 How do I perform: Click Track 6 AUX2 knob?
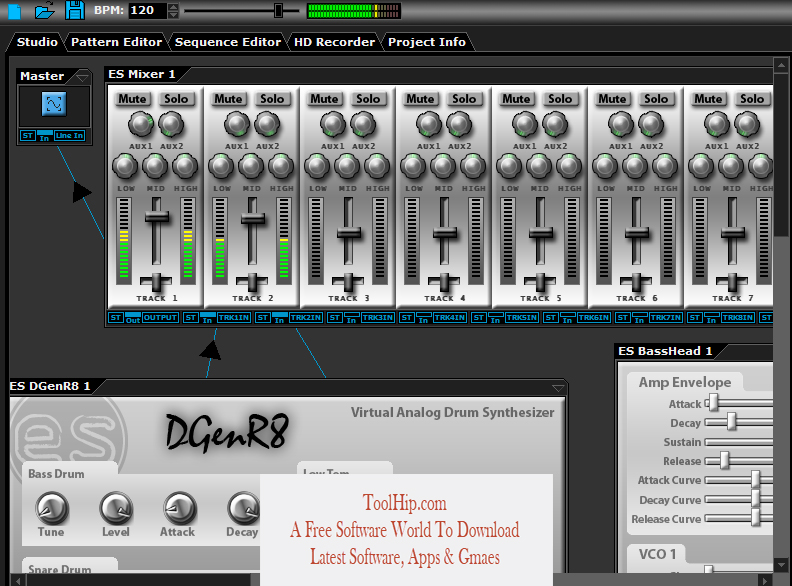651,124
